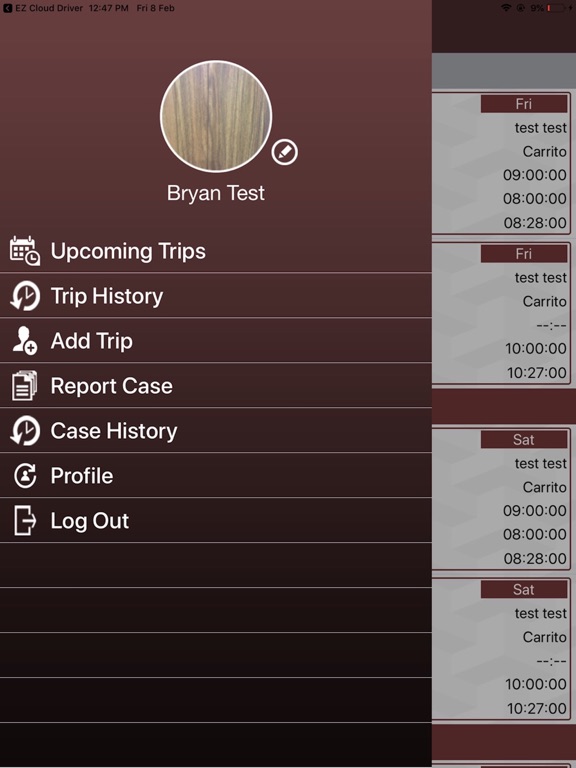
Task: Tap 10:27:00 in the second Fri trip
Action: tap(537, 373)
